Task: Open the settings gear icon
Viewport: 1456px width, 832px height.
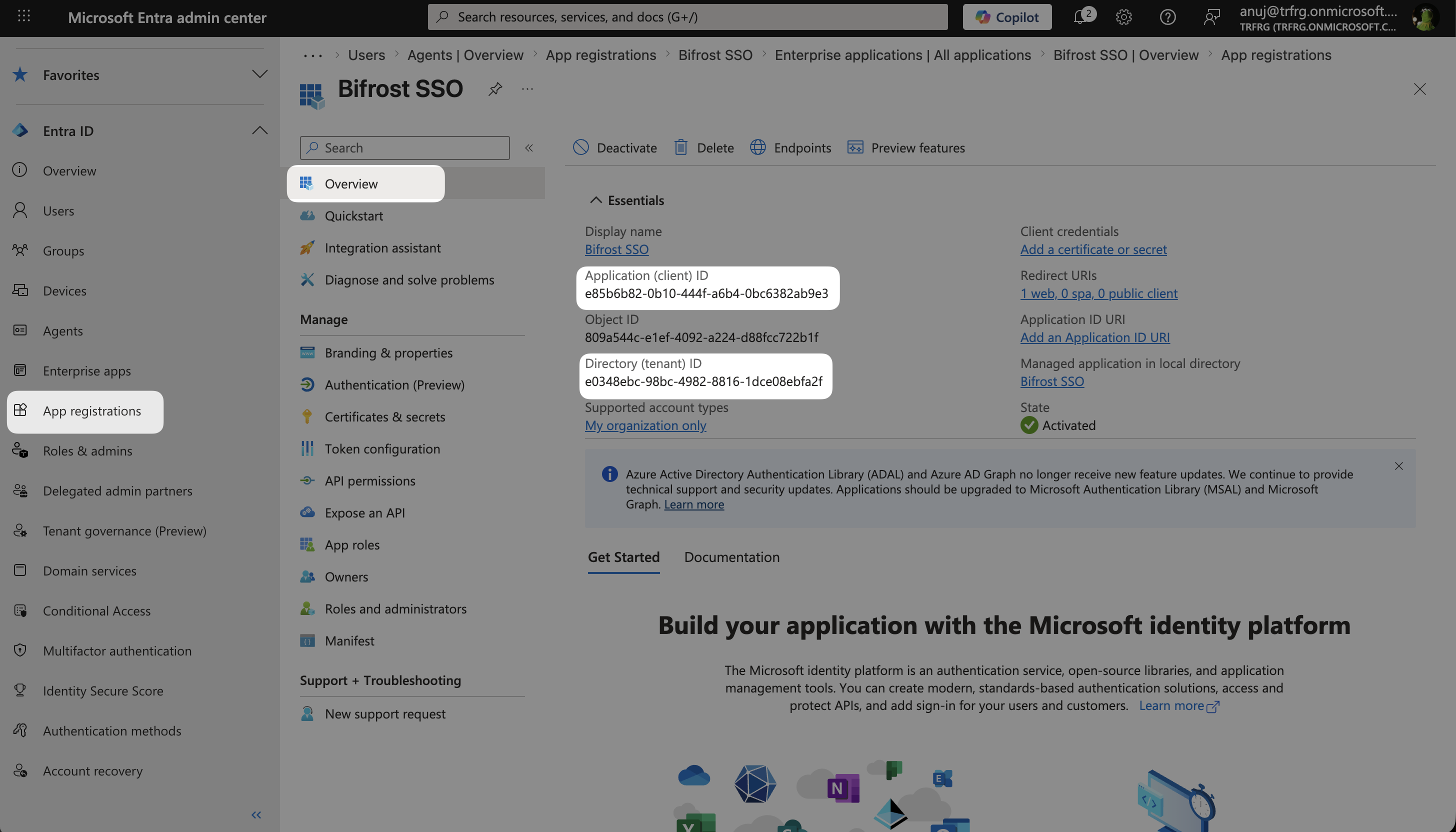Action: [1123, 17]
